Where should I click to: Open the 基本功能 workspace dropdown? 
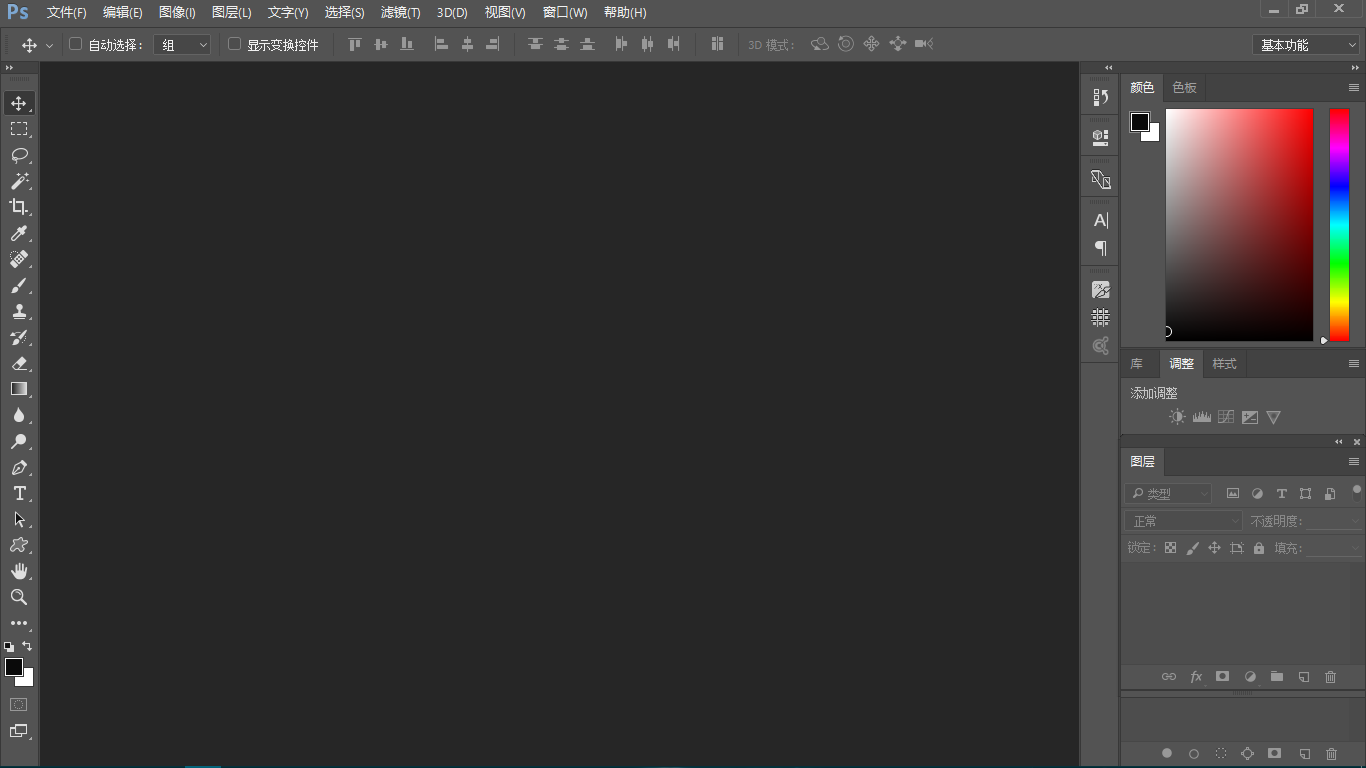pos(1305,45)
